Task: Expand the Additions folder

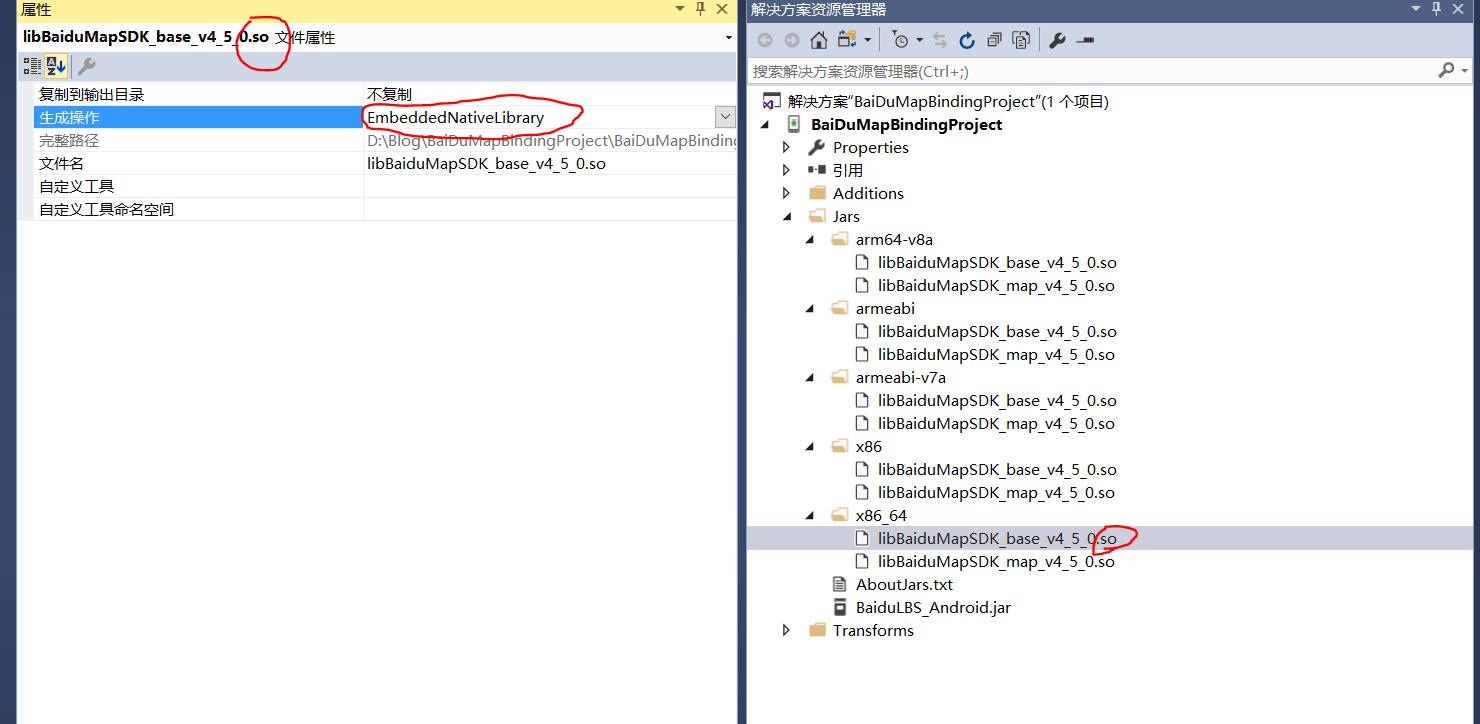Action: coord(786,193)
